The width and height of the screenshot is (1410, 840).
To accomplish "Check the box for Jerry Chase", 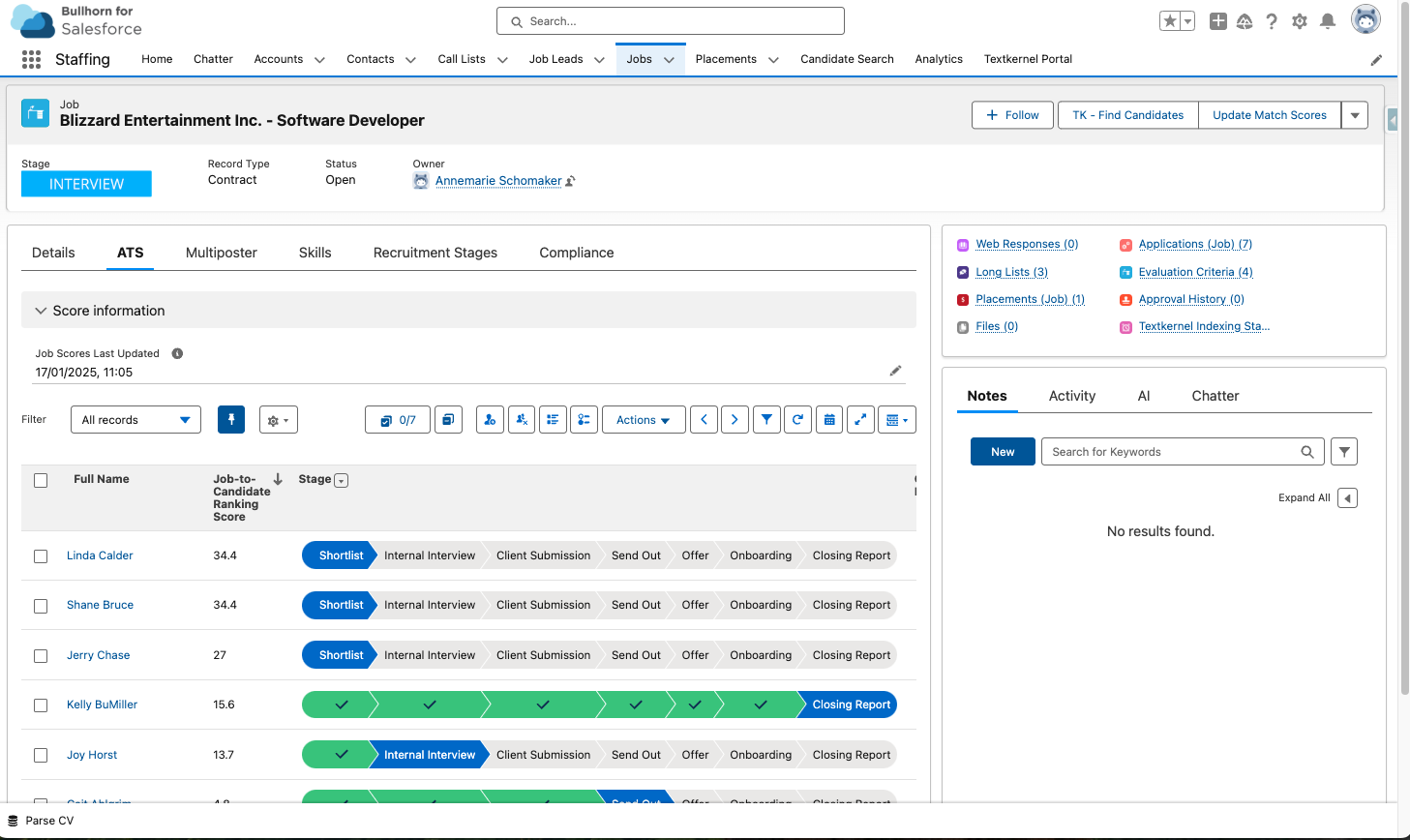I will pyautogui.click(x=41, y=656).
